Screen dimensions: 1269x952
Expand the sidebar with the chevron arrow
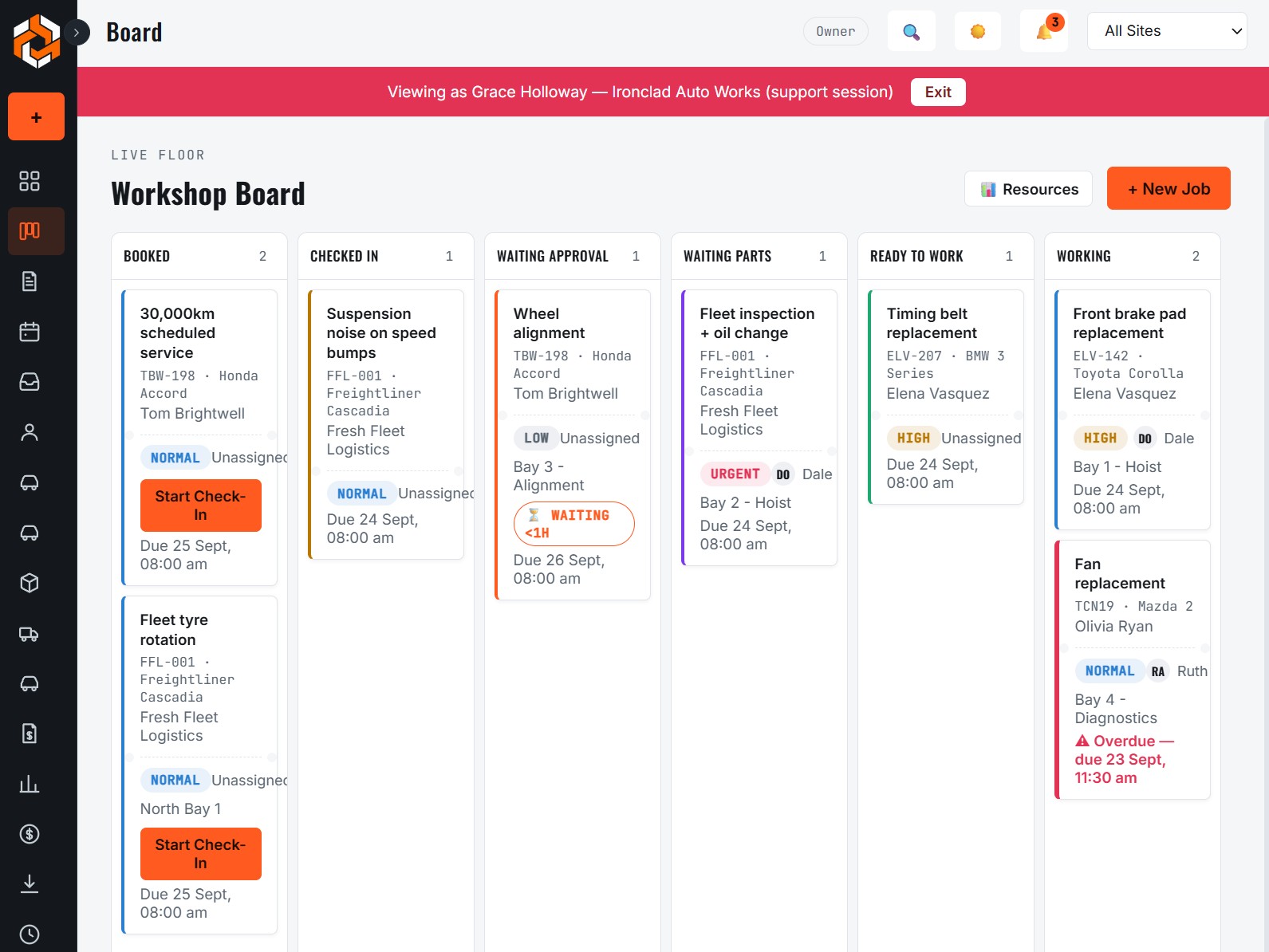tap(77, 33)
